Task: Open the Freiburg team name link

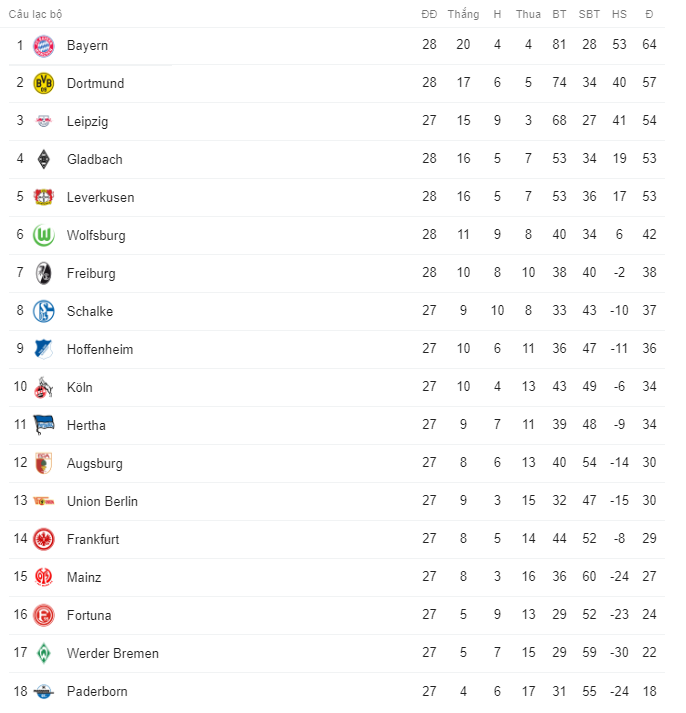Action: coord(91,273)
